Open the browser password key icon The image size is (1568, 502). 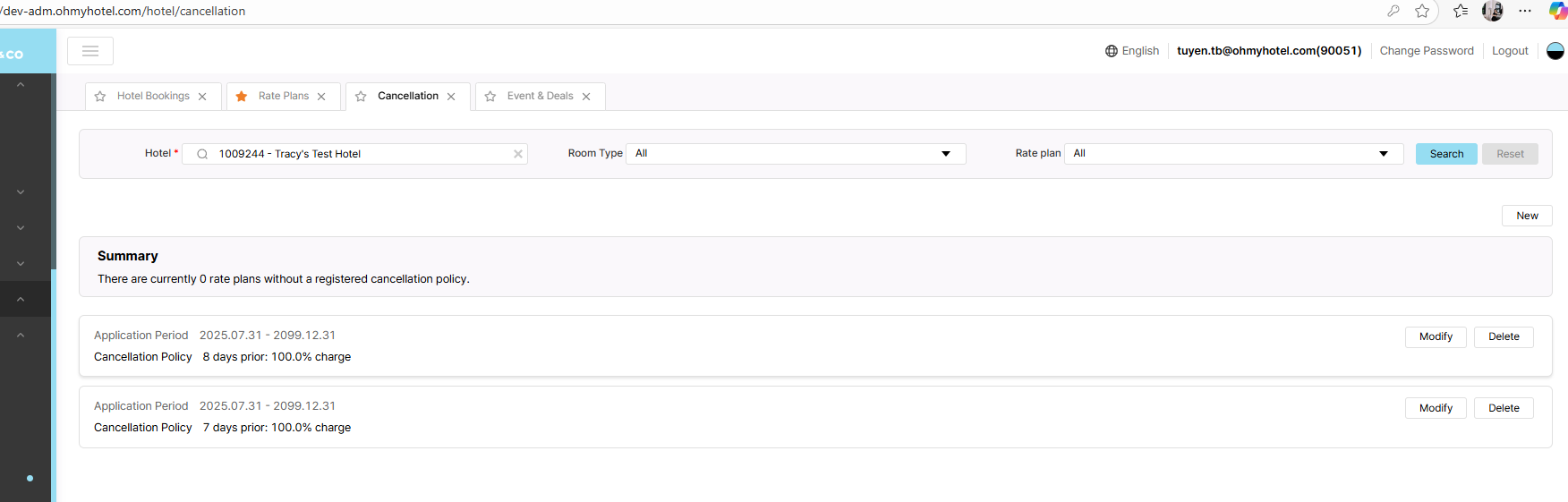(1393, 11)
